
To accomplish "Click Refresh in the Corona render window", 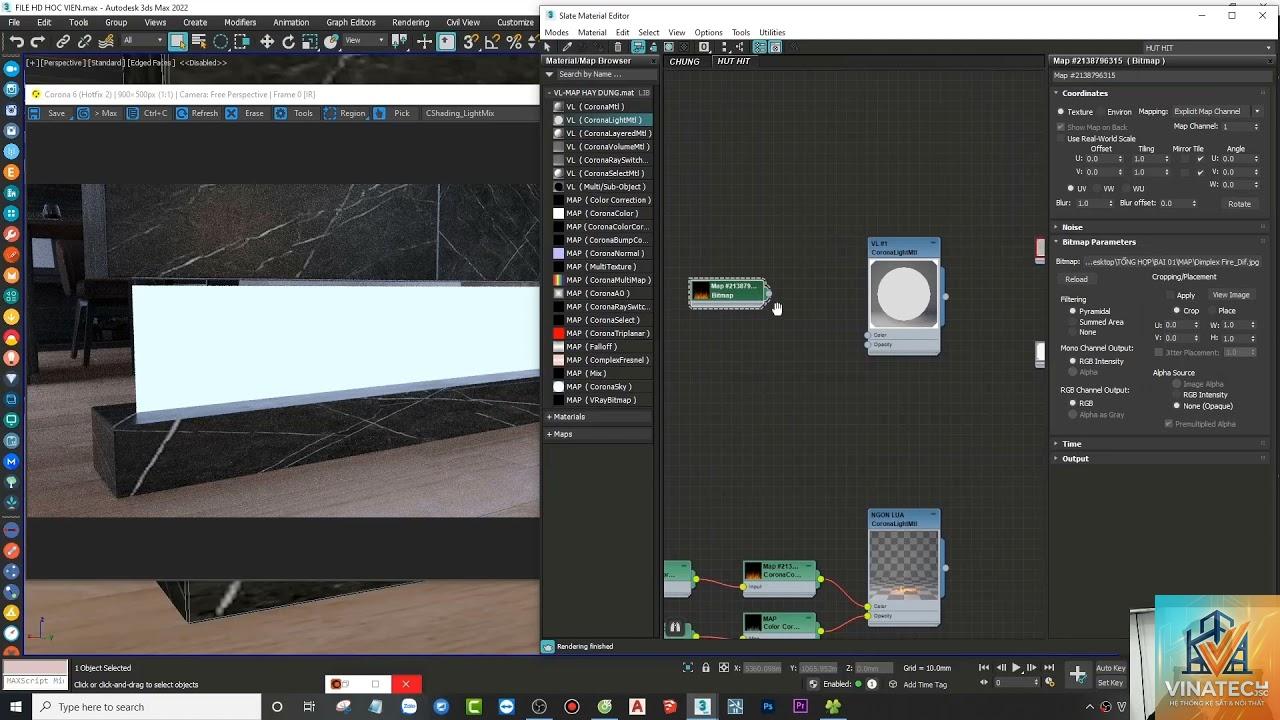I will [x=197, y=113].
